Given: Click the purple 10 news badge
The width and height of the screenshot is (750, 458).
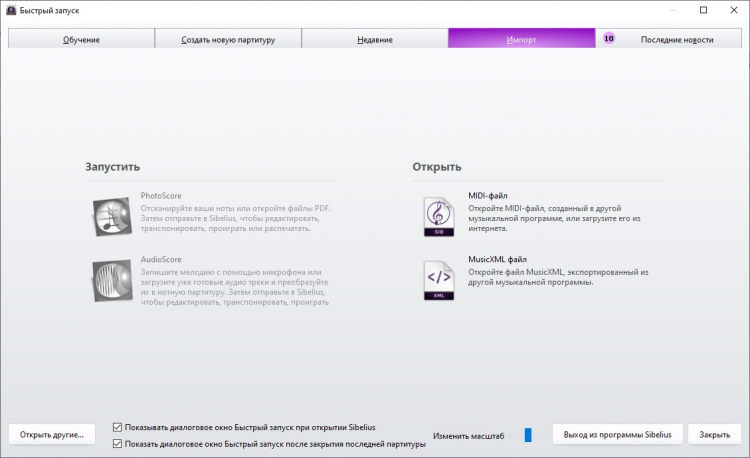Looking at the screenshot, I should (608, 38).
